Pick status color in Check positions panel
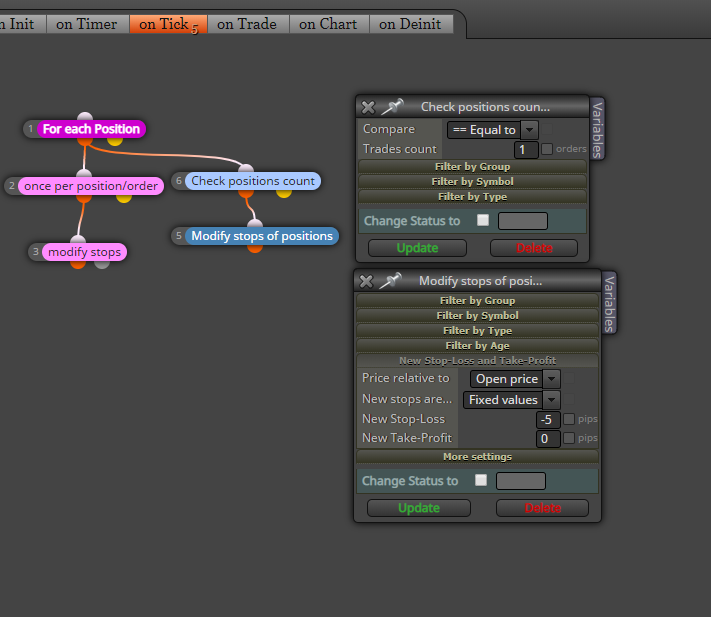 coord(523,221)
